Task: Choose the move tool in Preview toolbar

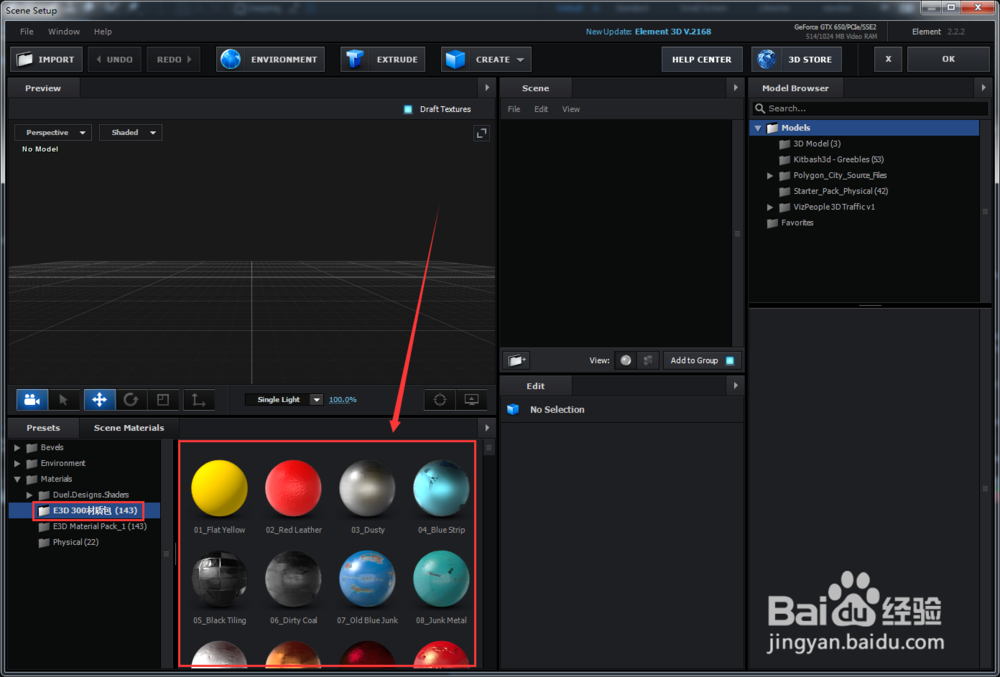Action: pyautogui.click(x=99, y=400)
